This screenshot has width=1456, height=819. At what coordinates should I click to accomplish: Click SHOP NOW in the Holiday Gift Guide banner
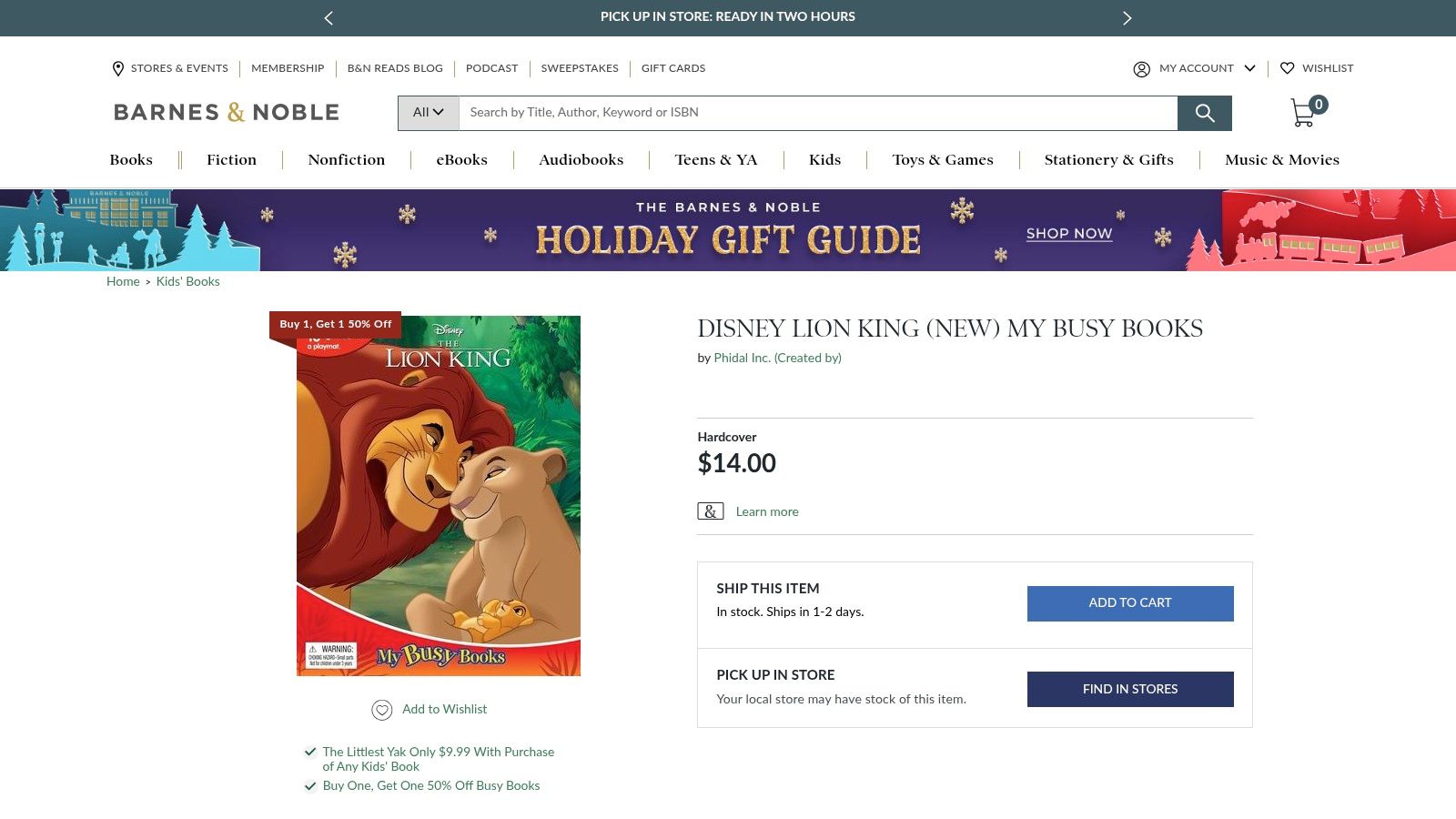pos(1068,234)
